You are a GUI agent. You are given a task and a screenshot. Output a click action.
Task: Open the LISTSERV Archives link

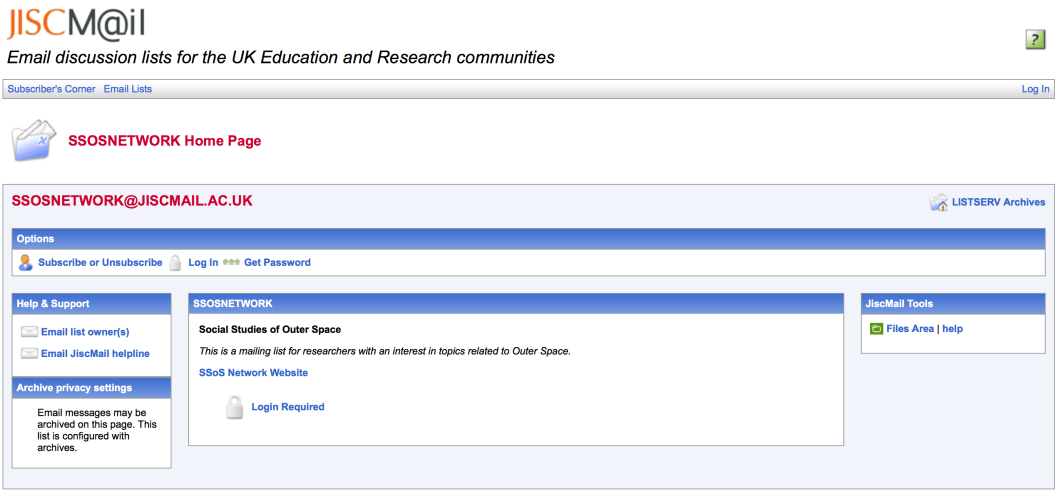[998, 202]
